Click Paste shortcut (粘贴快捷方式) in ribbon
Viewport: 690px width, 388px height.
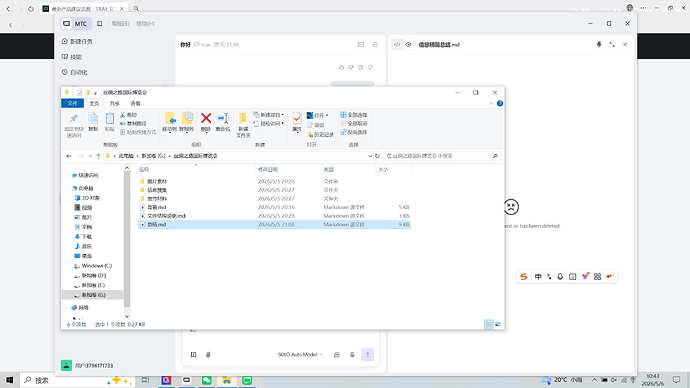[x=138, y=132]
